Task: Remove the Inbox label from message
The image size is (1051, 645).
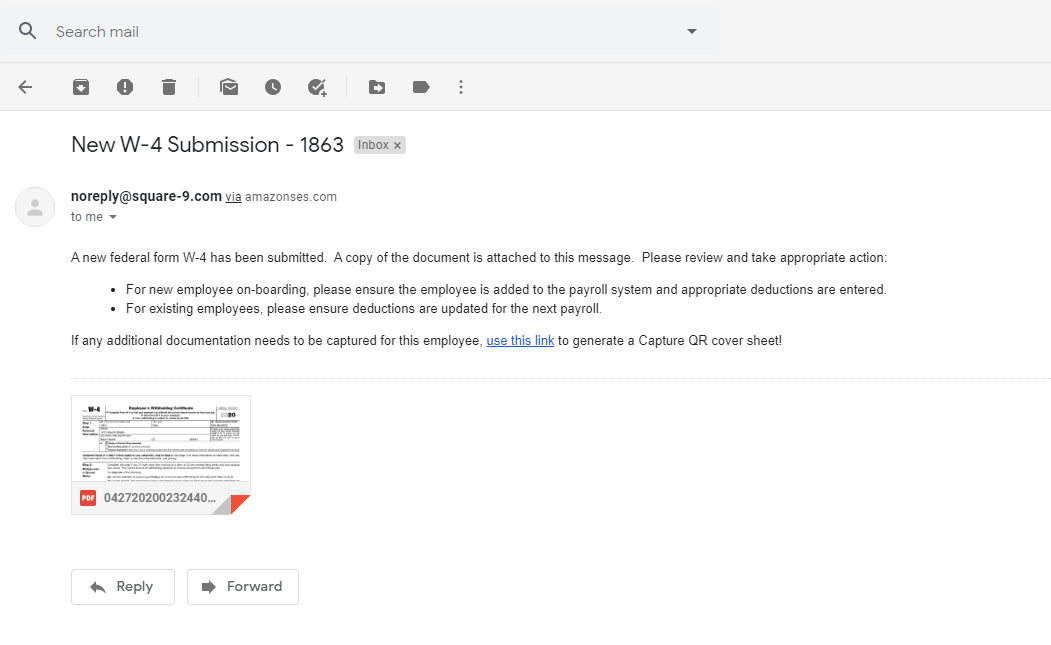Action: pos(397,146)
